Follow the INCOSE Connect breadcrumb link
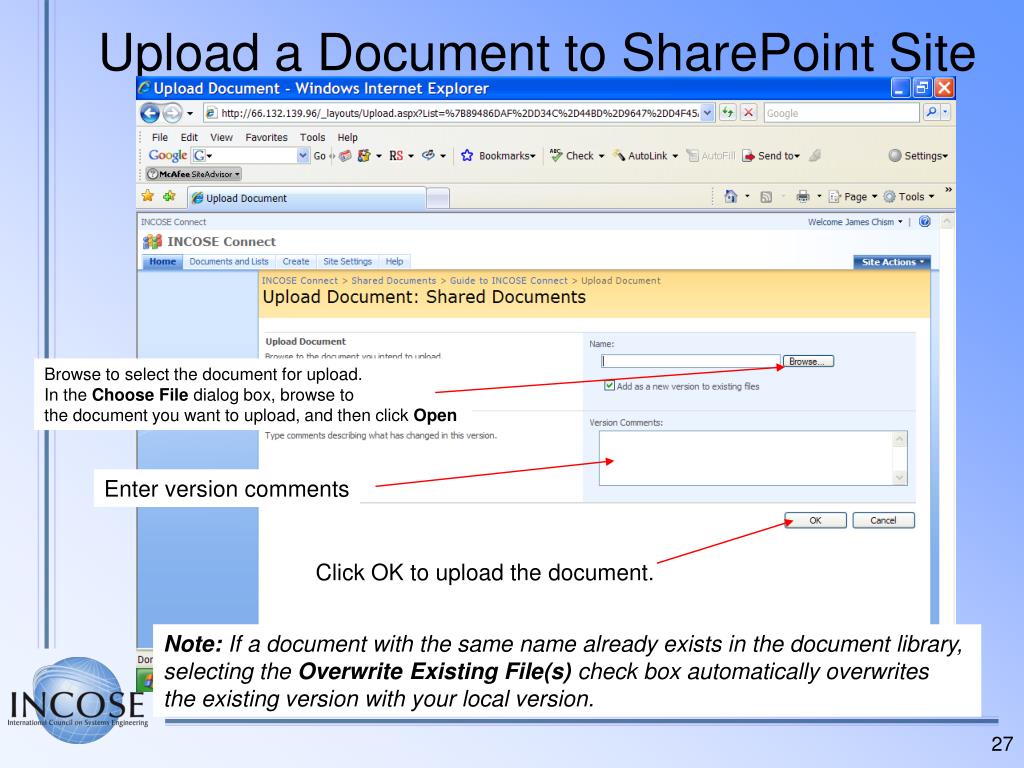This screenshot has width=1024, height=768. tap(300, 280)
